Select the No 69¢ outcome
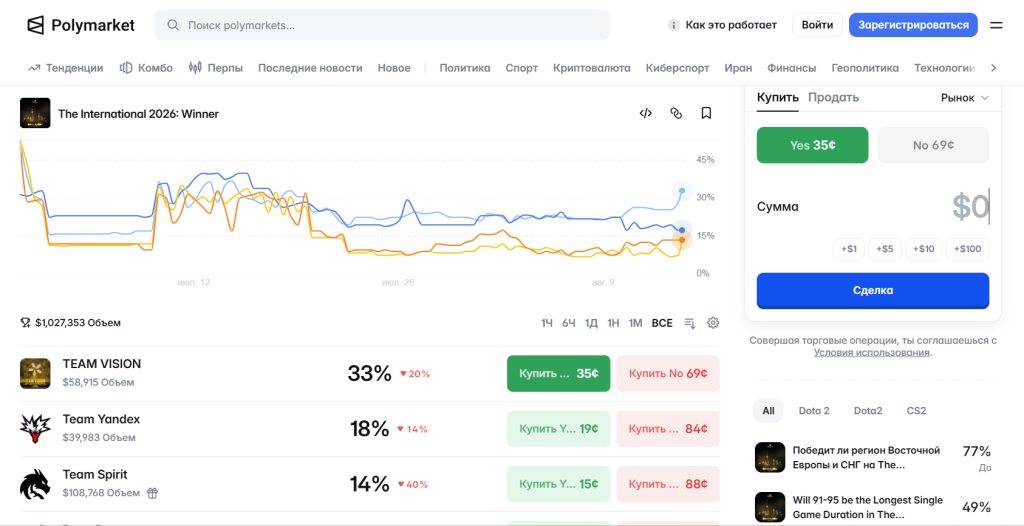Screen dimensions: 1024x526 (x=933, y=145)
